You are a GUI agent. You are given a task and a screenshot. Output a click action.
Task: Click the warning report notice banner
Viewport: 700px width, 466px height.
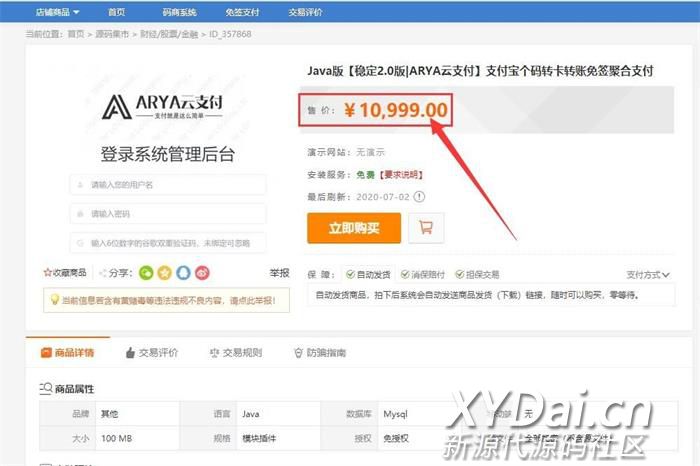pos(167,300)
